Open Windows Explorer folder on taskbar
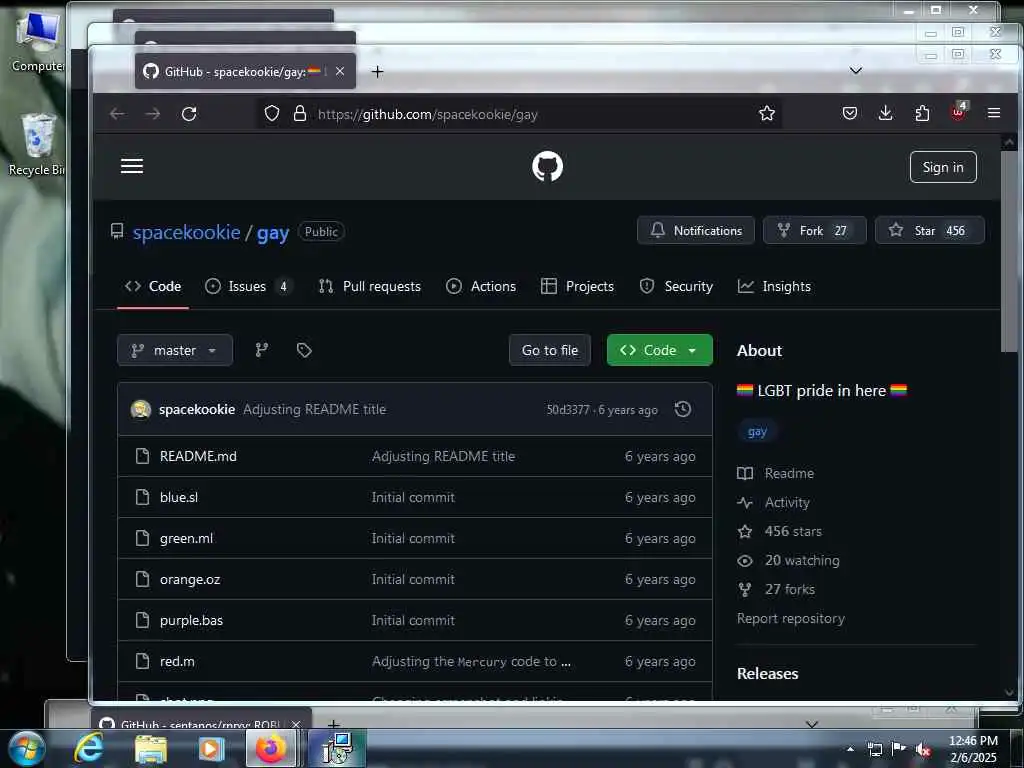The height and width of the screenshot is (768, 1024). tap(151, 749)
